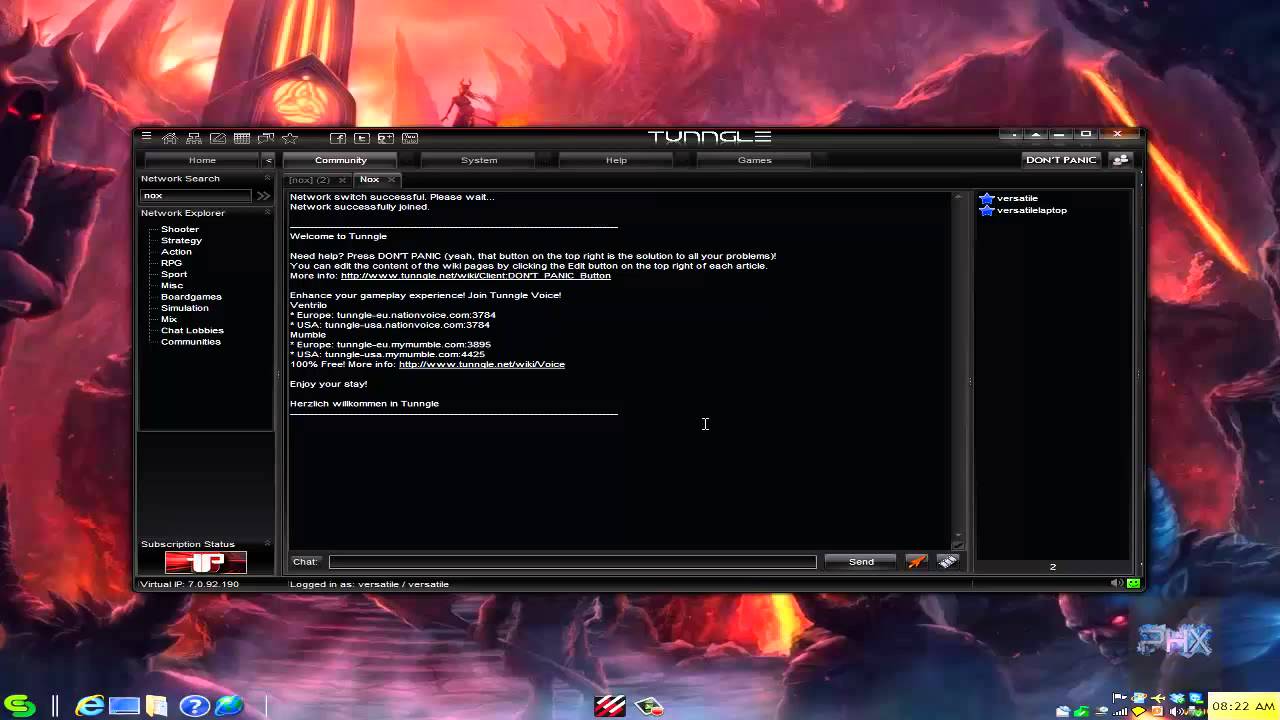Open Tunngle Twitter page icon
Screen dimensions: 1280x720
(x=362, y=138)
